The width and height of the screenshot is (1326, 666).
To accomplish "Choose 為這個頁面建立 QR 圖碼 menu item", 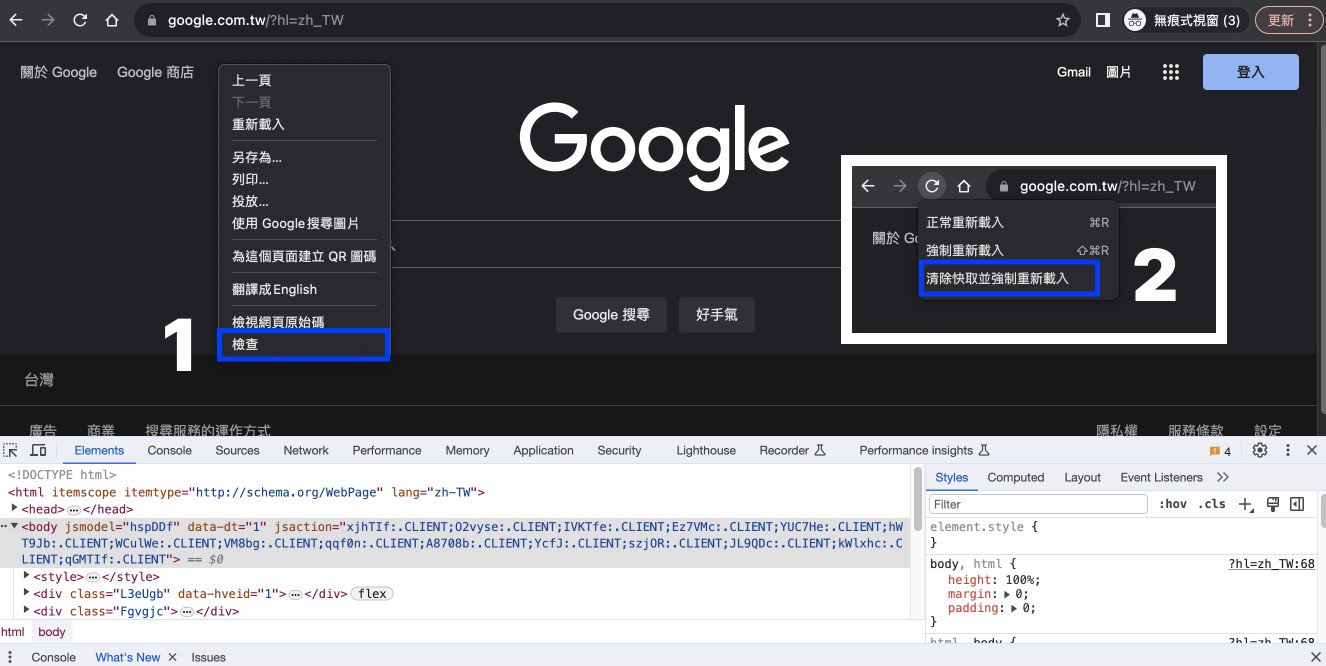I will 304,256.
